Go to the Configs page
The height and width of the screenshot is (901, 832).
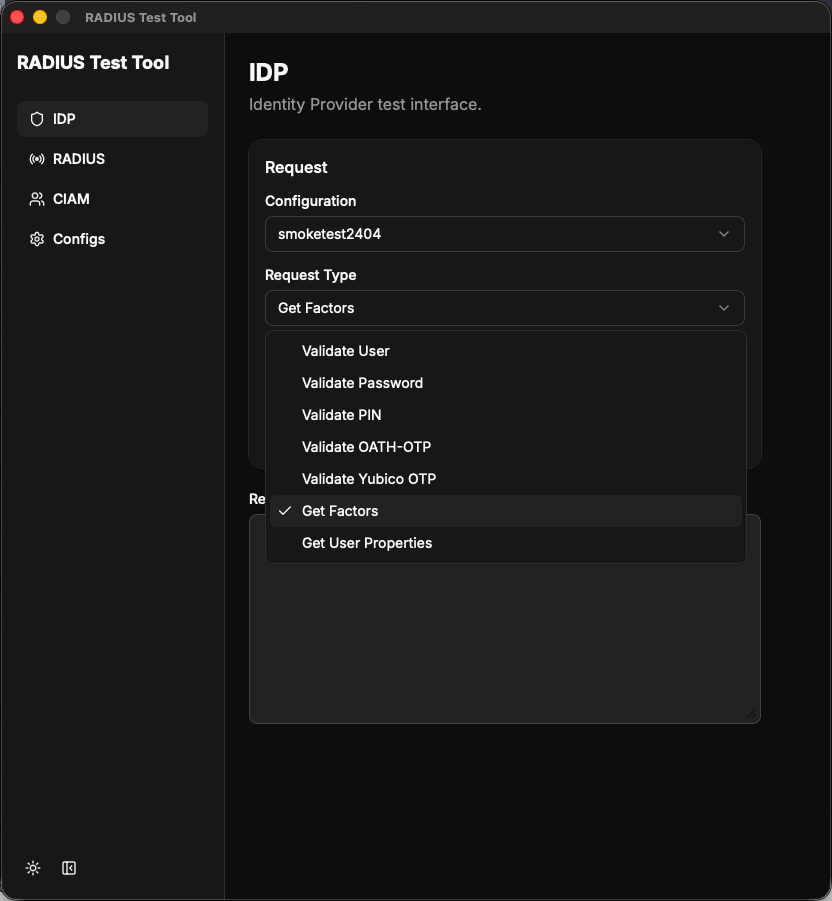point(113,239)
